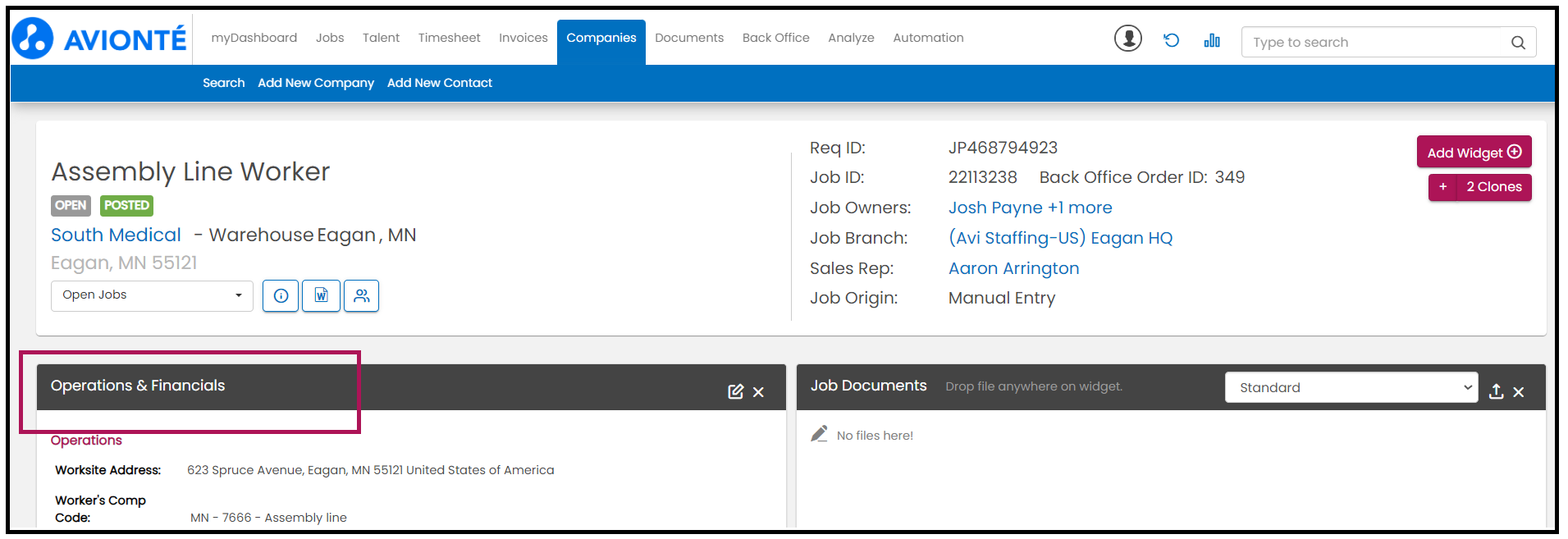Open the Analyze menu

pyautogui.click(x=851, y=38)
